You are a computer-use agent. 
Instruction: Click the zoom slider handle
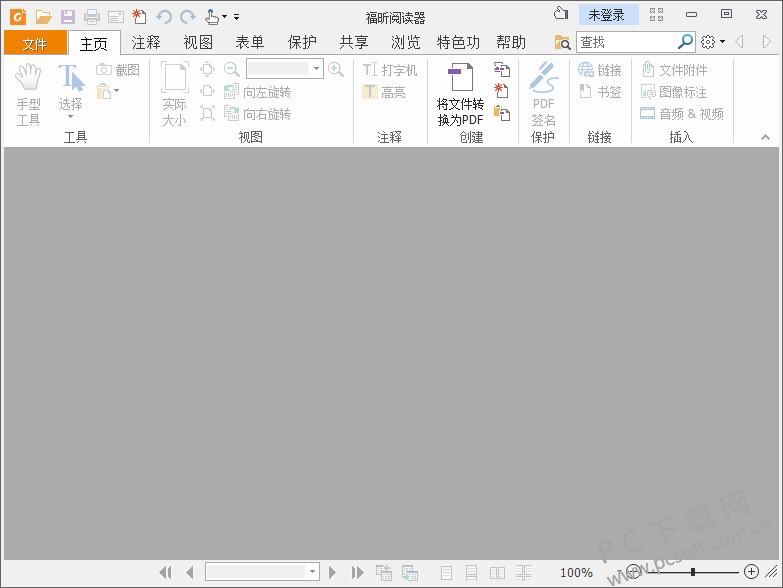click(693, 572)
